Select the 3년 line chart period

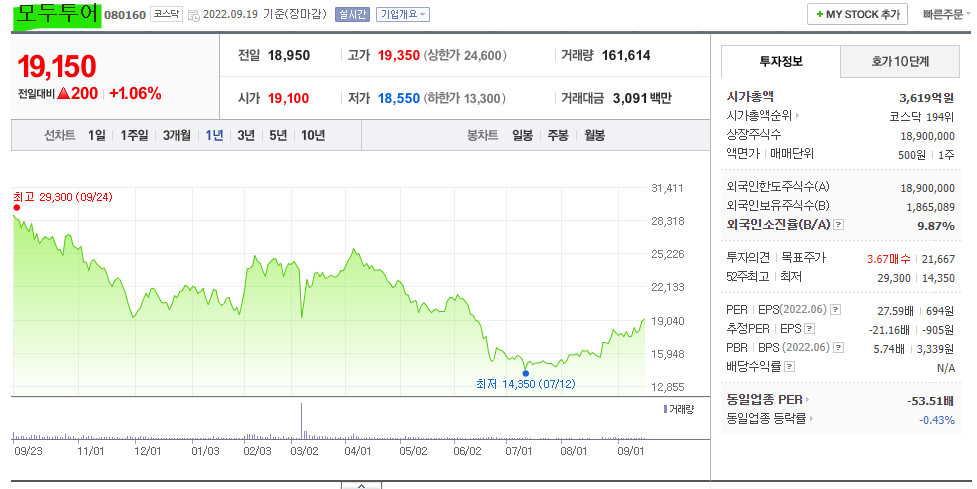246,135
